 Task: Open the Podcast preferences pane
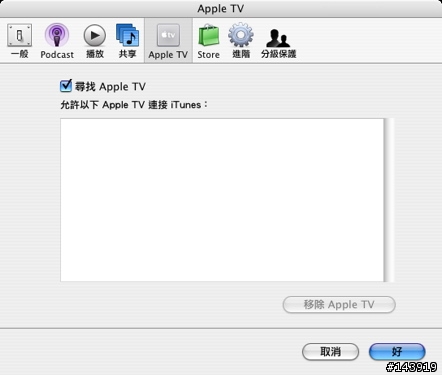coord(57,41)
